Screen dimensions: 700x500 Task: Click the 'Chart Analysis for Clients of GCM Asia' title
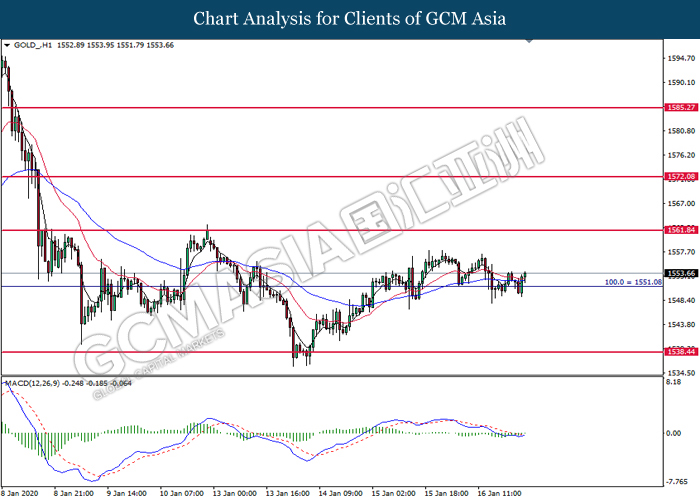[350, 19]
